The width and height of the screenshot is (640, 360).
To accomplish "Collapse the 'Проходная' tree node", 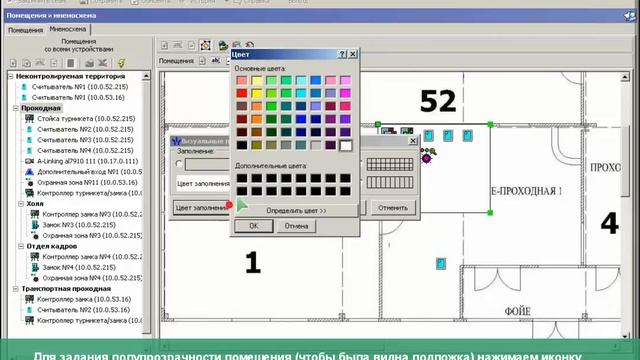I will 16,108.
